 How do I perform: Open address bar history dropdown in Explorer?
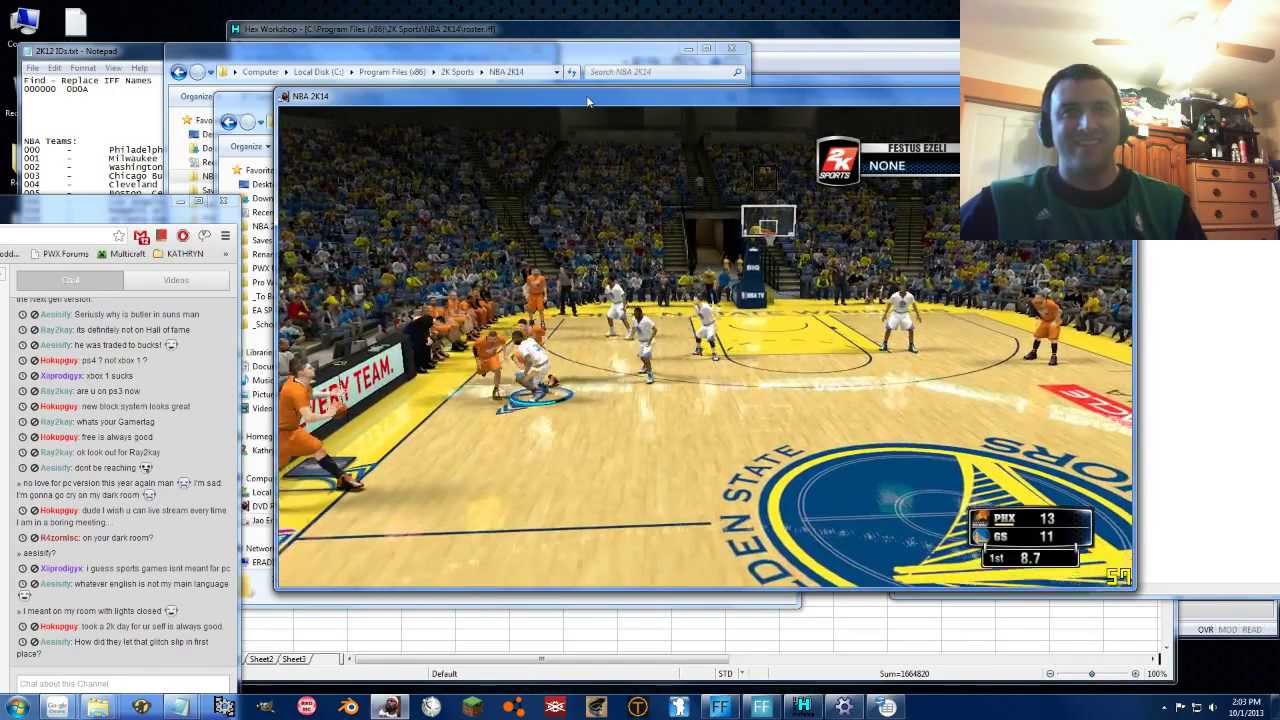(x=557, y=72)
